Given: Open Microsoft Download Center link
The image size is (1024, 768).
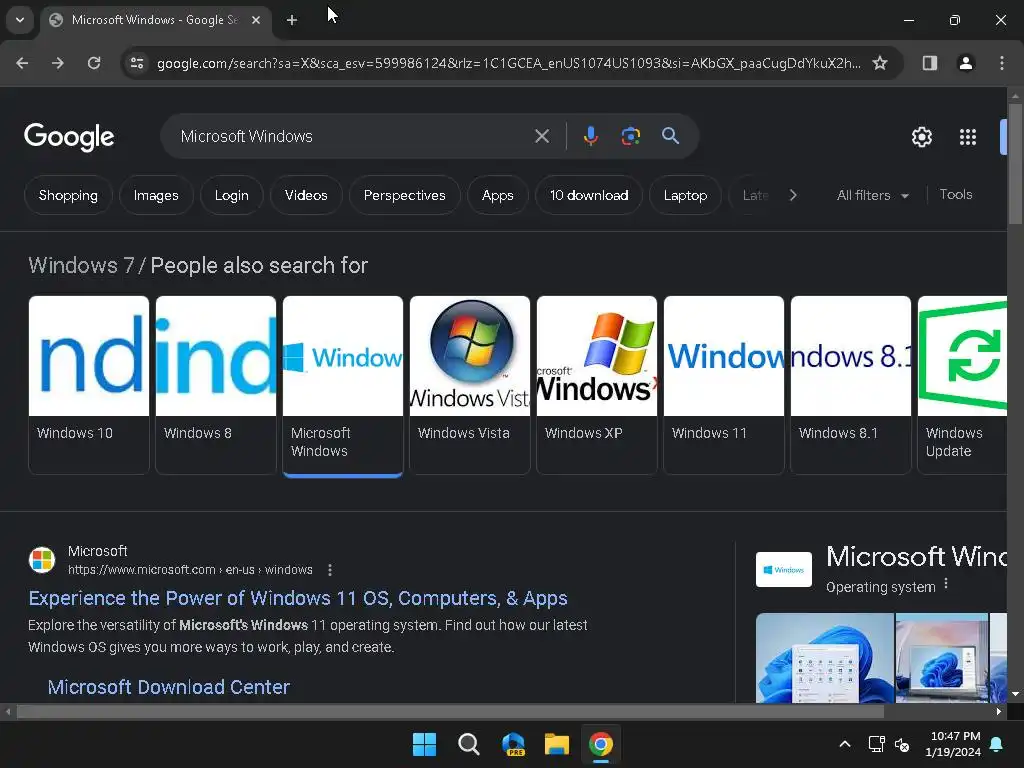Looking at the screenshot, I should [x=168, y=687].
